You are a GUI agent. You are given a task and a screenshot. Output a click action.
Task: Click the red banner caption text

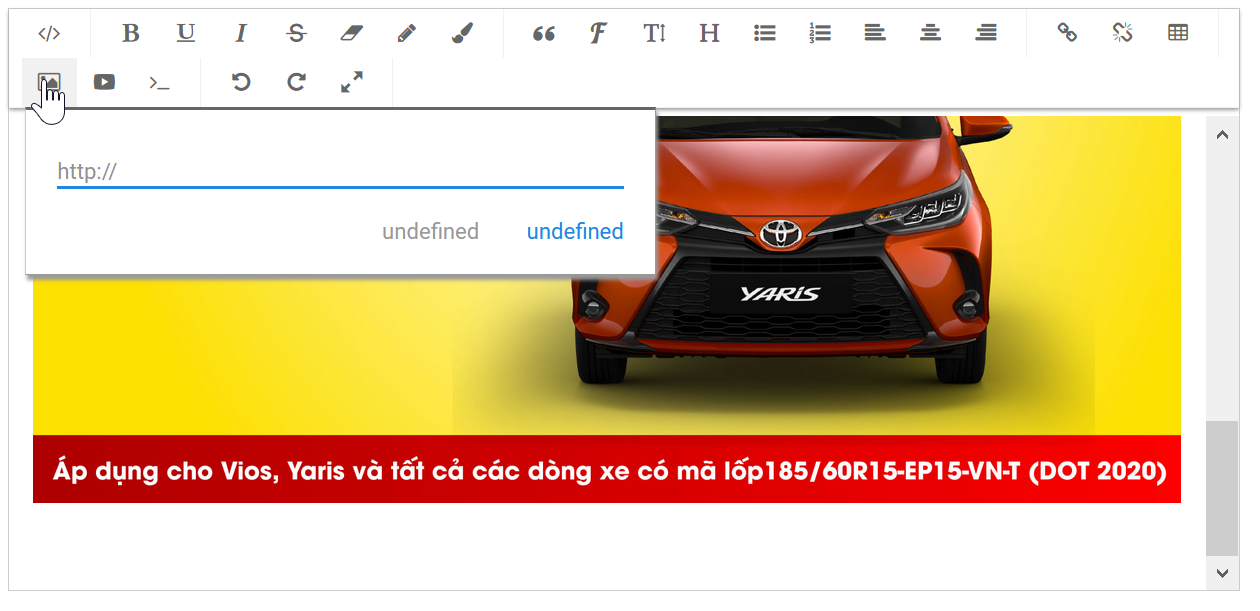tap(610, 470)
